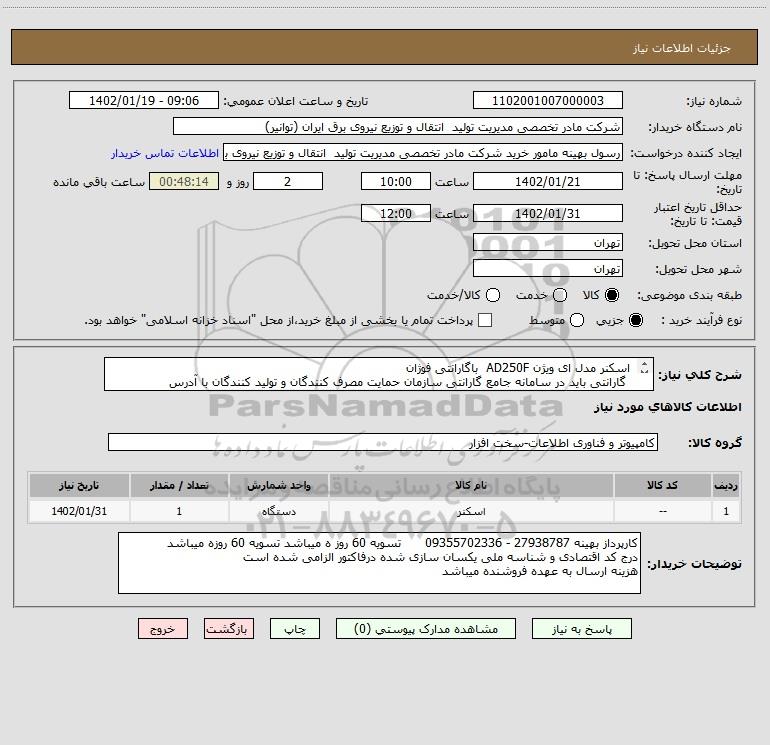The image size is (770, 745).
Task: Click the response time field 10:00
Action: [396, 182]
